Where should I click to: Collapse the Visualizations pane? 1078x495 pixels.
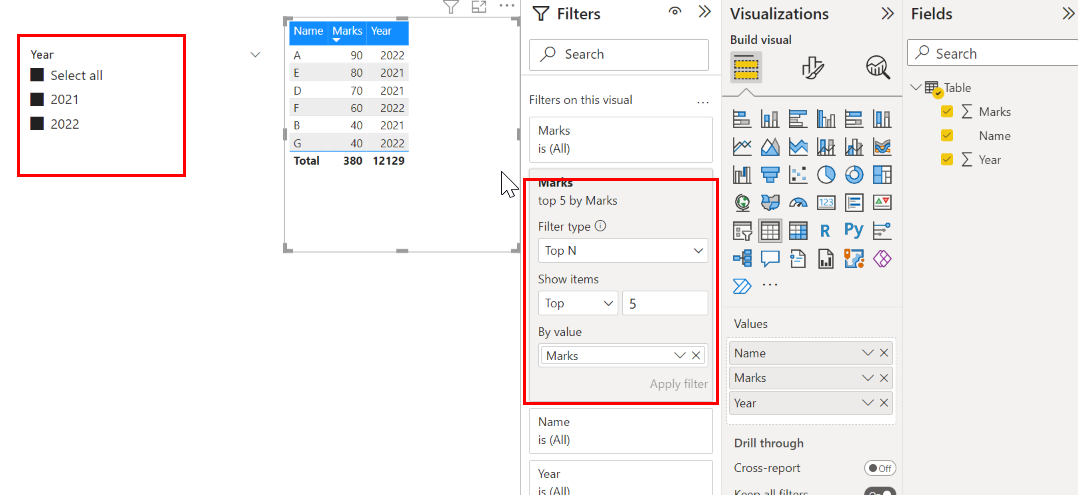888,14
